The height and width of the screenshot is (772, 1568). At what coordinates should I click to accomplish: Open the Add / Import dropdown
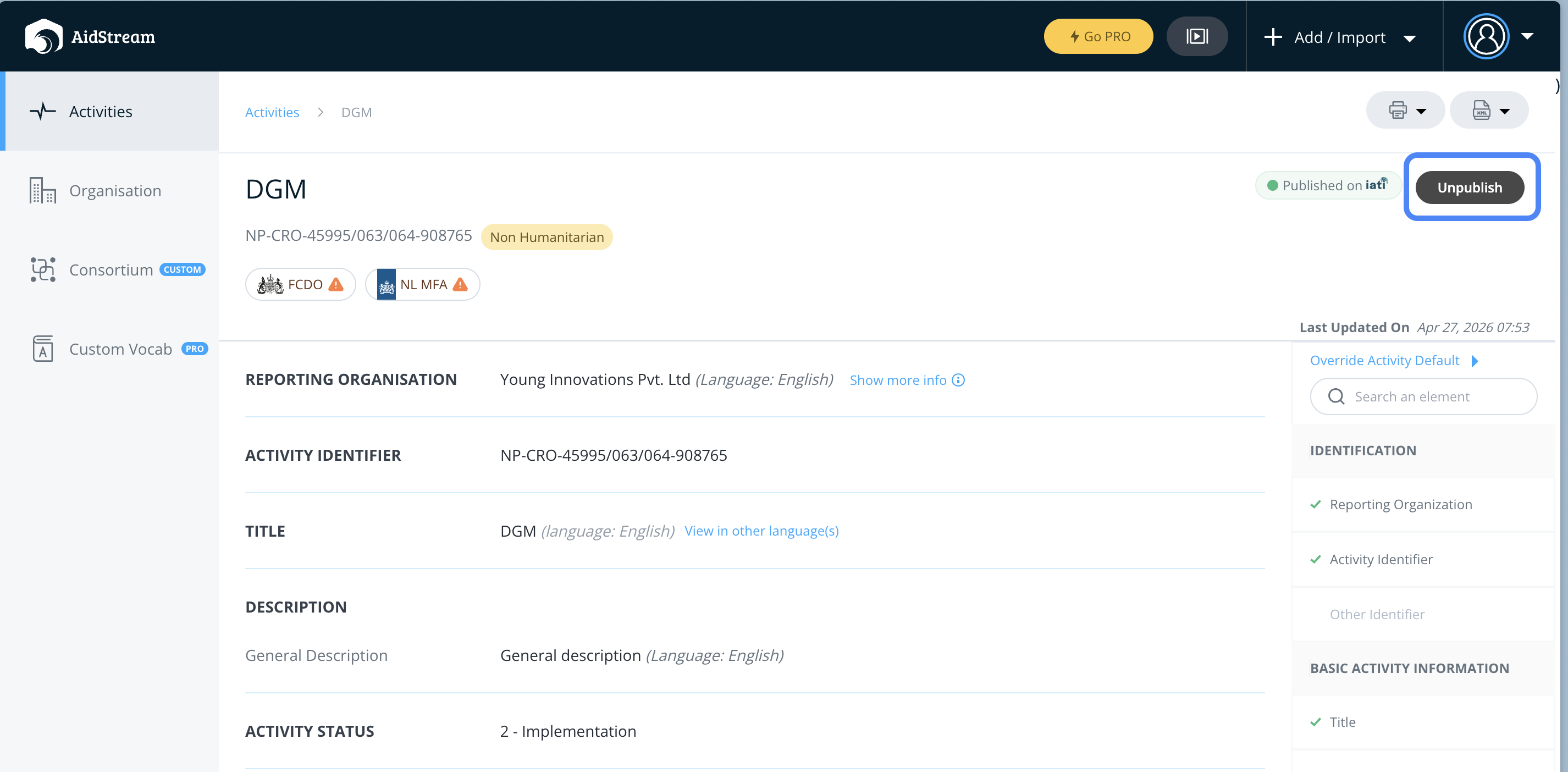[x=1340, y=37]
